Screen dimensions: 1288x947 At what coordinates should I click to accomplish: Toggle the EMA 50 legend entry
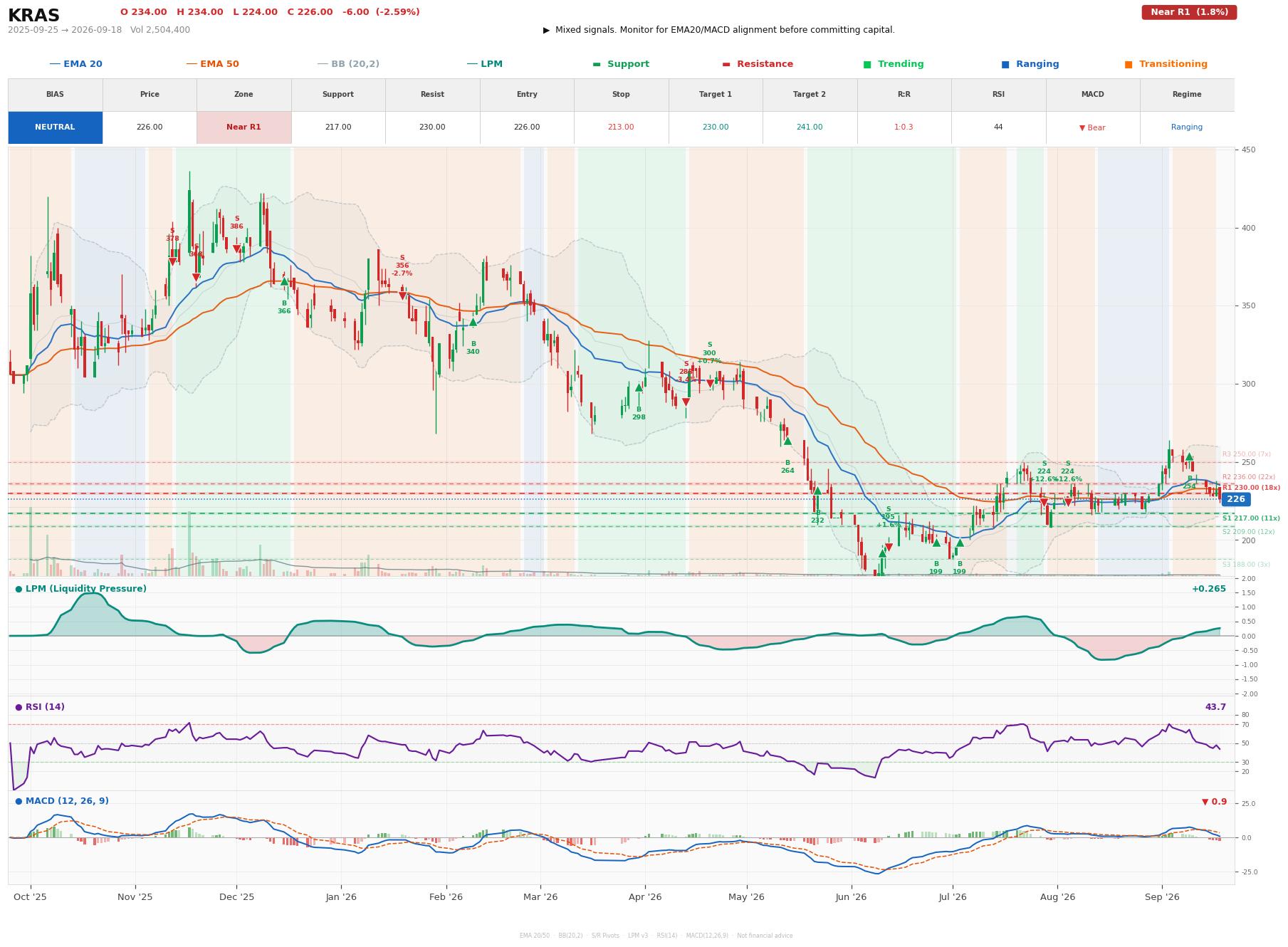pyautogui.click(x=212, y=64)
